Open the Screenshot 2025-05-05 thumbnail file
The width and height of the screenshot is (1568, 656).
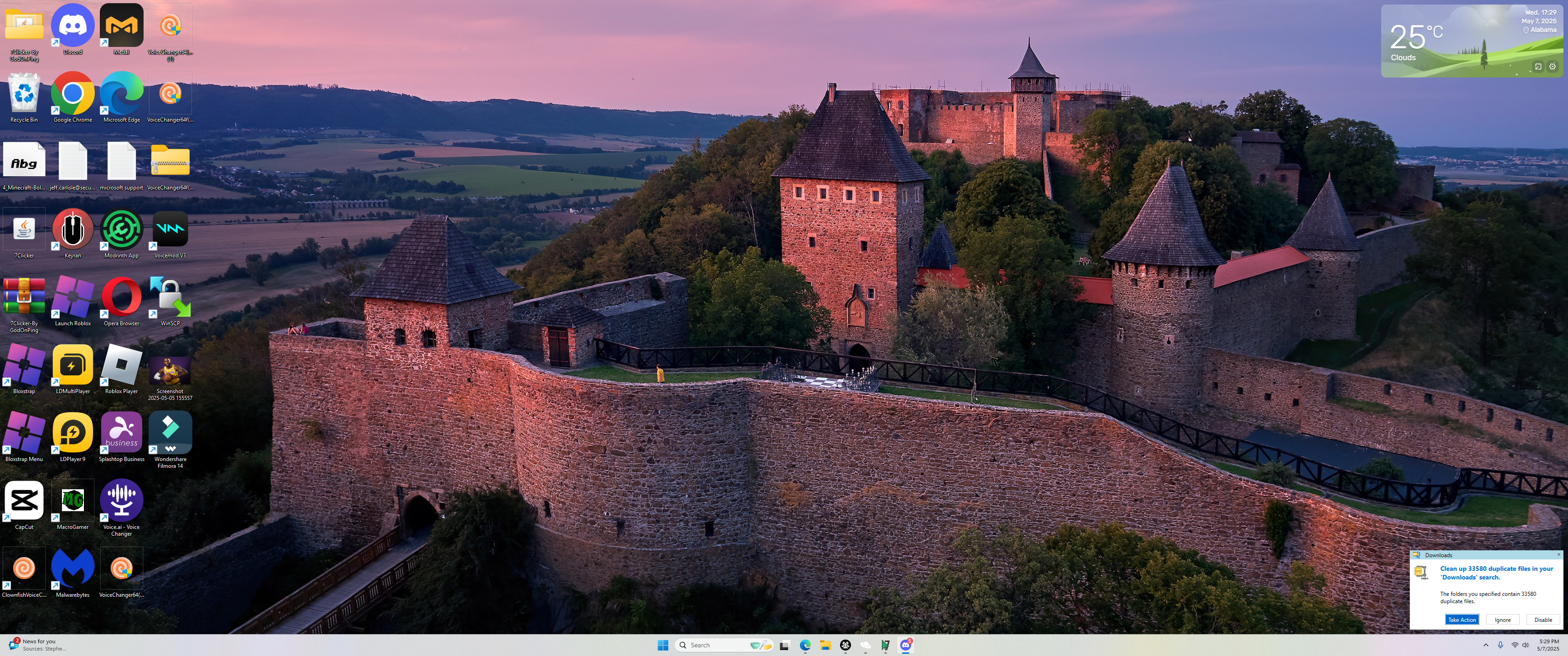[170, 371]
